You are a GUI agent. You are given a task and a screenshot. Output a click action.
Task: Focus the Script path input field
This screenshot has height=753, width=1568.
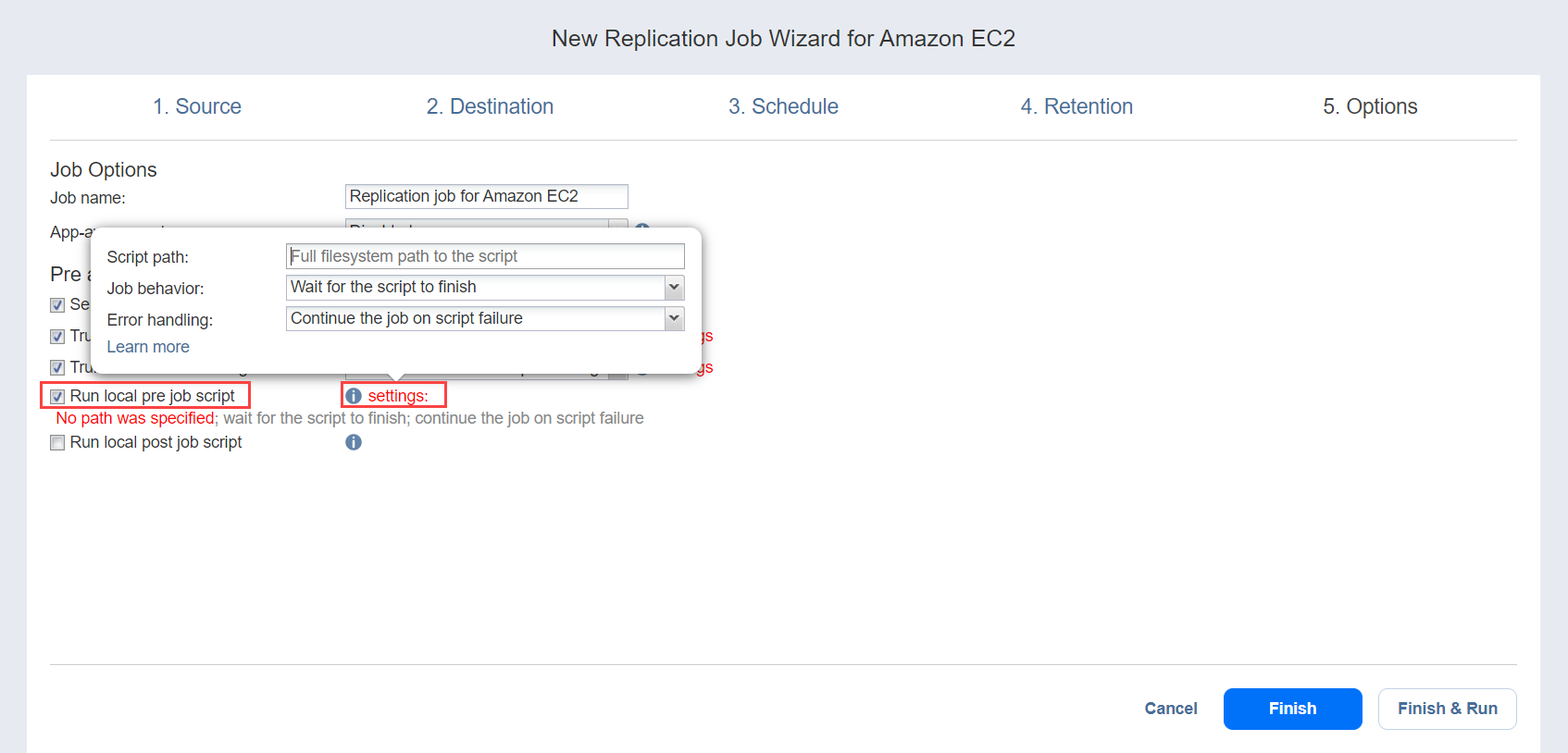tap(485, 256)
